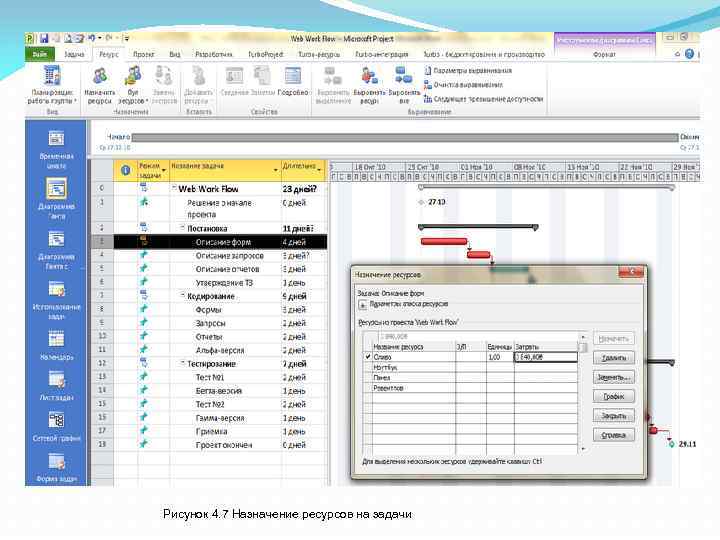Click the info indicator column header icon
The height and width of the screenshot is (540, 720).
click(x=125, y=170)
